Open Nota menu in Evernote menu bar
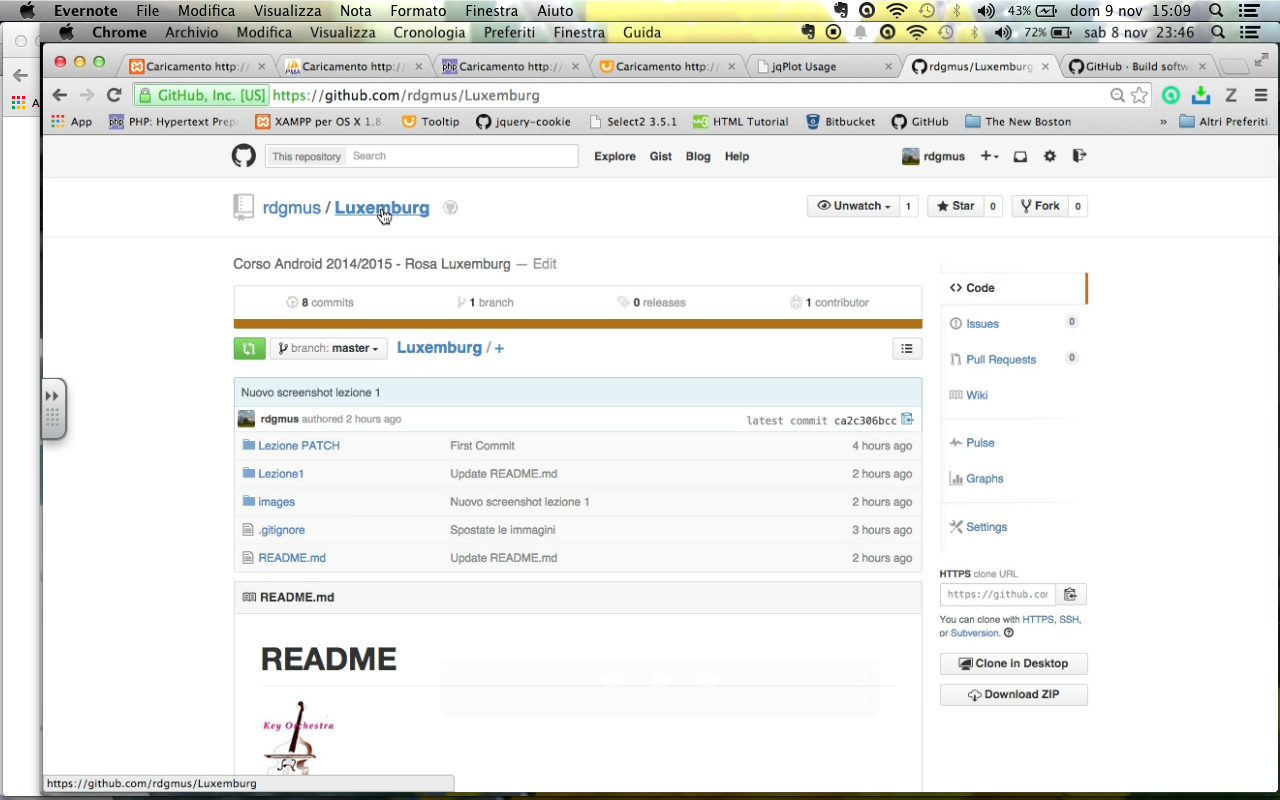 tap(355, 11)
